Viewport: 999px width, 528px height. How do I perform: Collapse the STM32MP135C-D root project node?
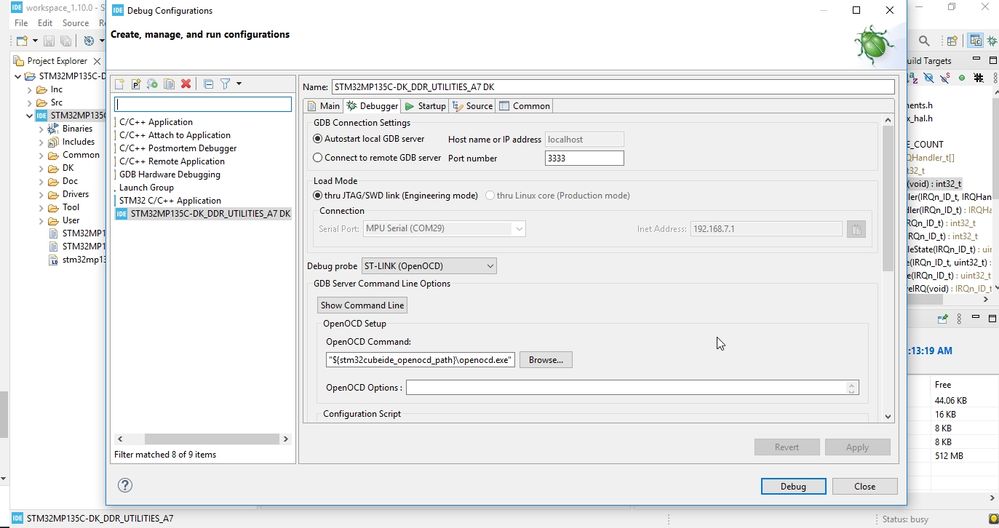(x=18, y=76)
